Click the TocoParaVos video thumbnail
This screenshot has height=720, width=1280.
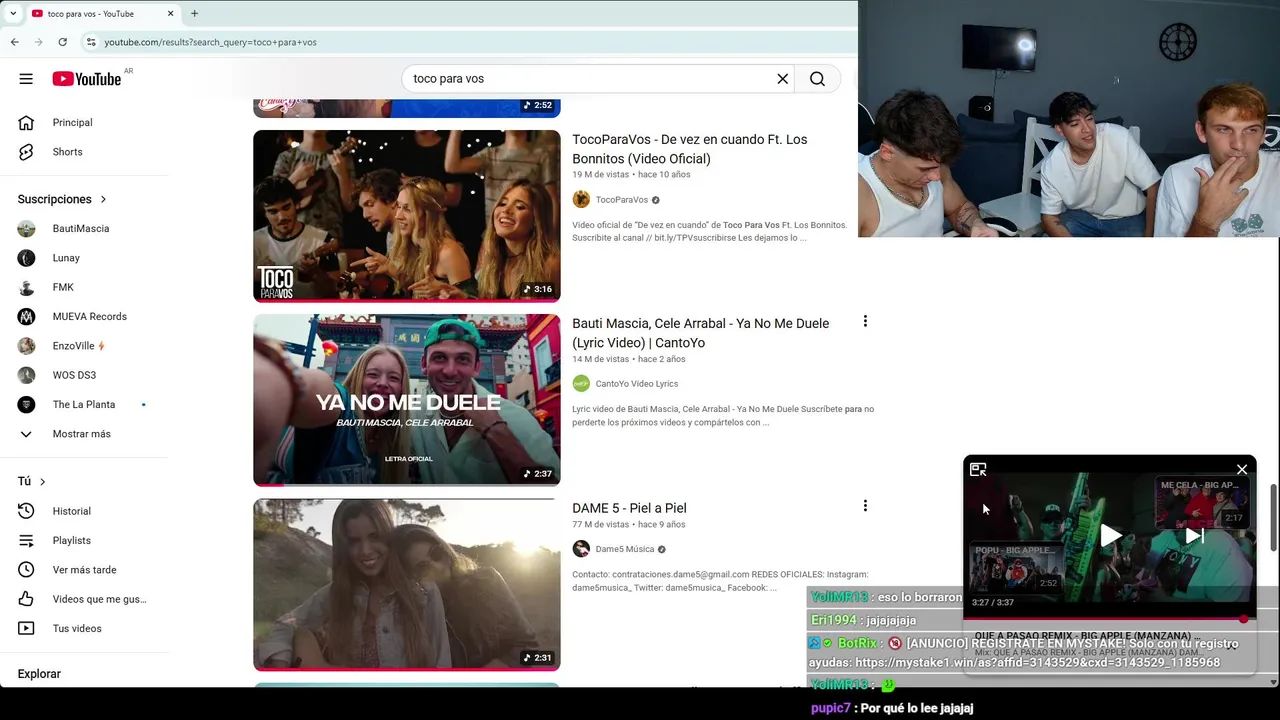pyautogui.click(x=406, y=216)
